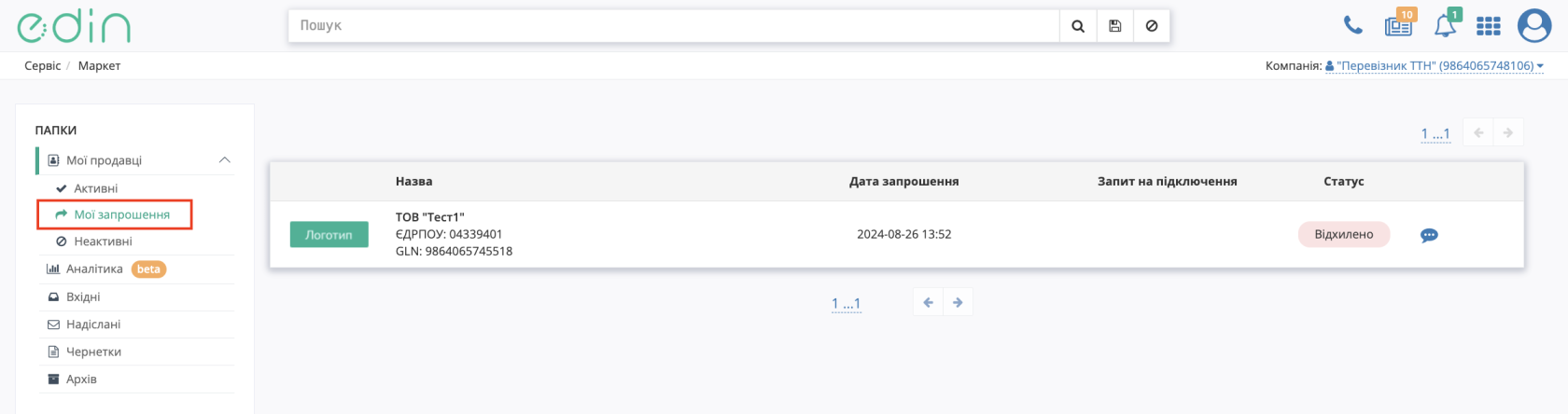Viewport: 1568px width, 414px height.
Task: Open the phone contact icon
Action: coord(1352,25)
